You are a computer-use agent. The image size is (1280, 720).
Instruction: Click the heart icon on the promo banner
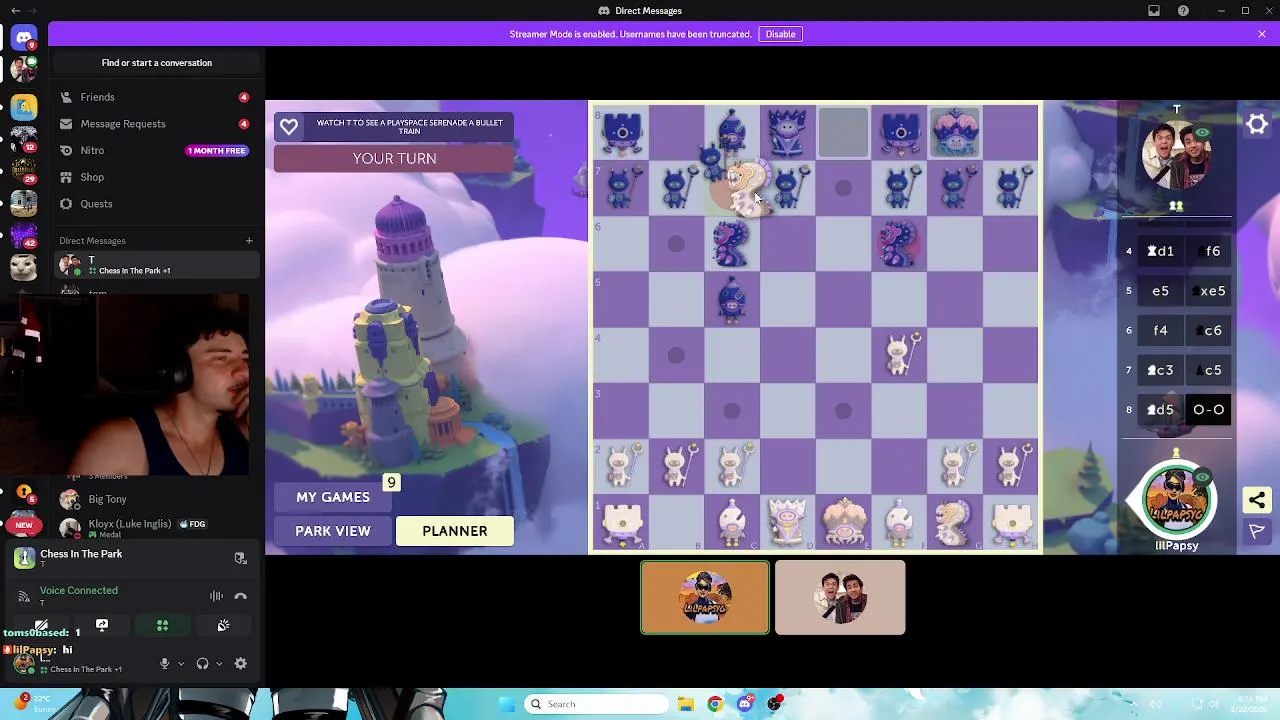point(289,127)
